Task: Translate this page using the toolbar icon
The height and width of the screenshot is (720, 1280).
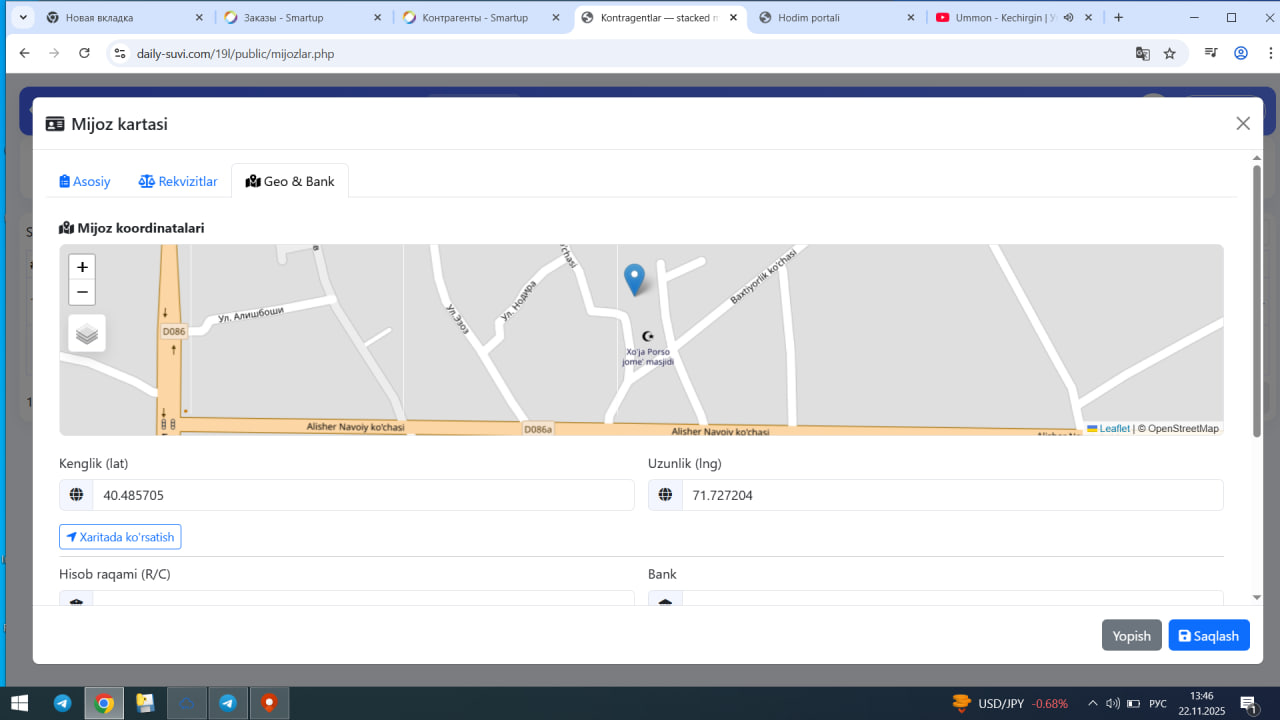Action: coord(1142,53)
